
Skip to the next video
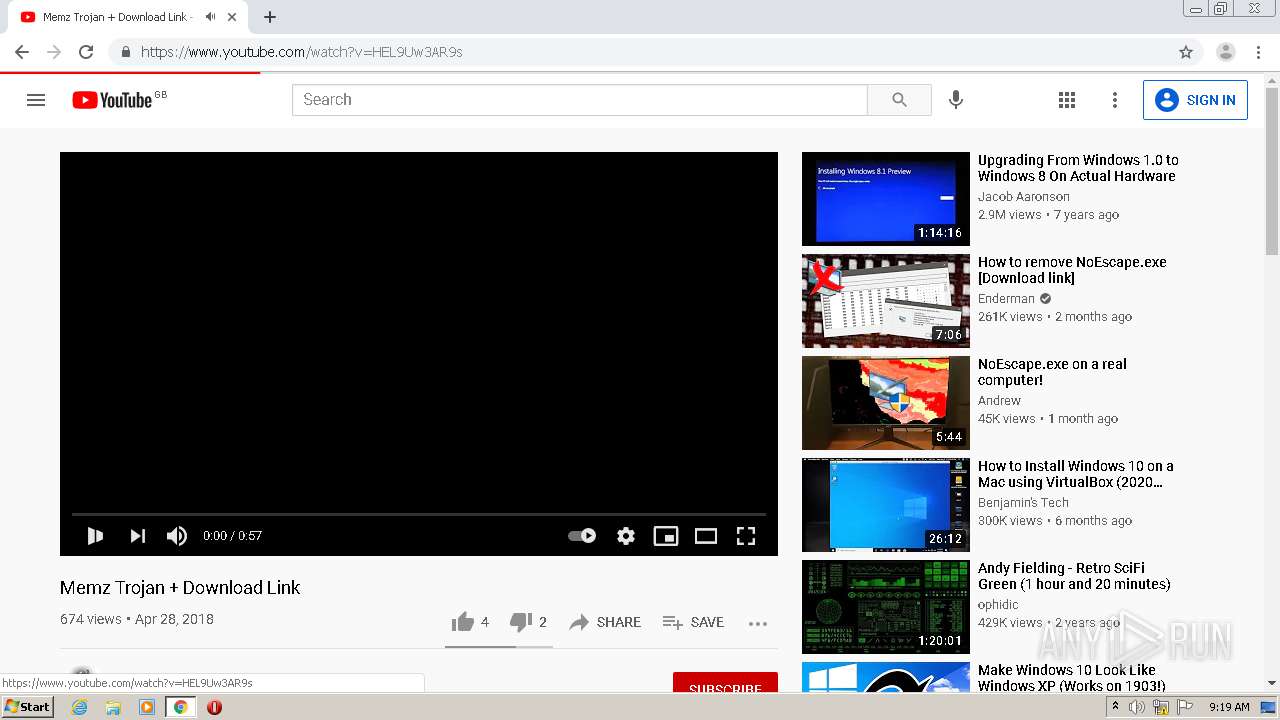pos(138,536)
